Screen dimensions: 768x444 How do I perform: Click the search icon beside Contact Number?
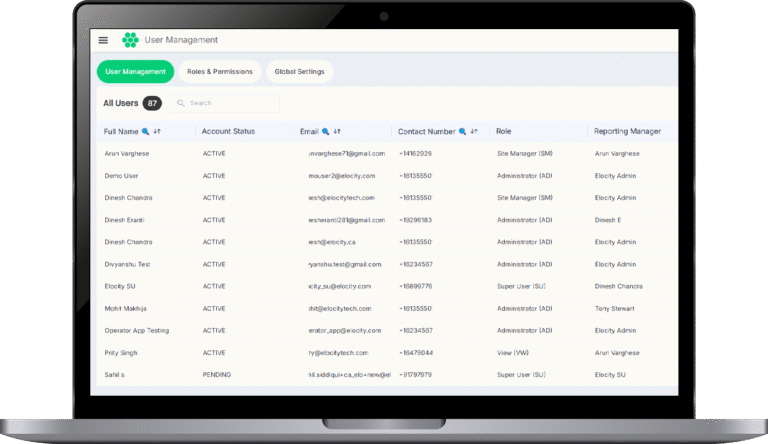click(x=462, y=131)
